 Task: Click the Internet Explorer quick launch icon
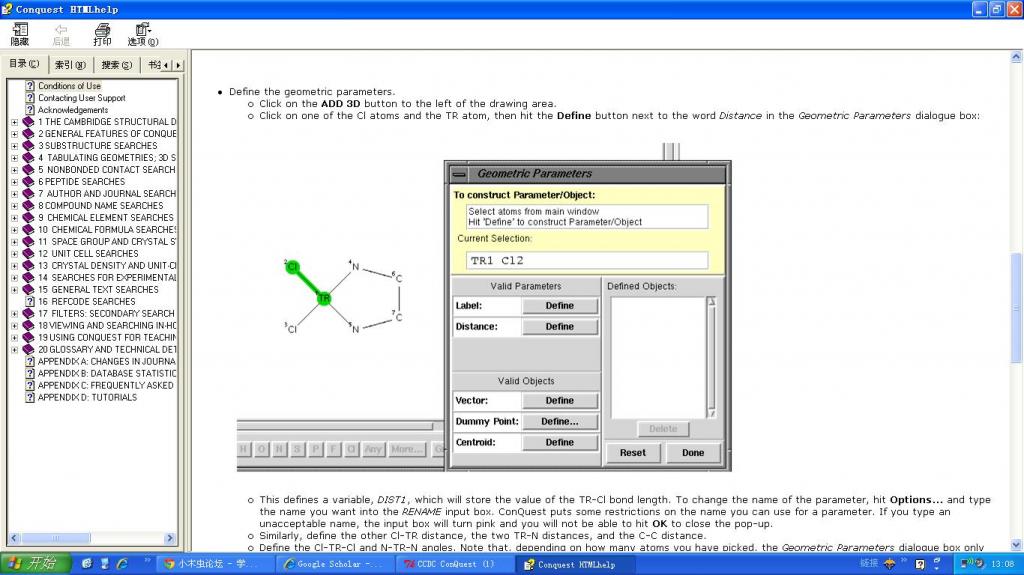[x=122, y=563]
